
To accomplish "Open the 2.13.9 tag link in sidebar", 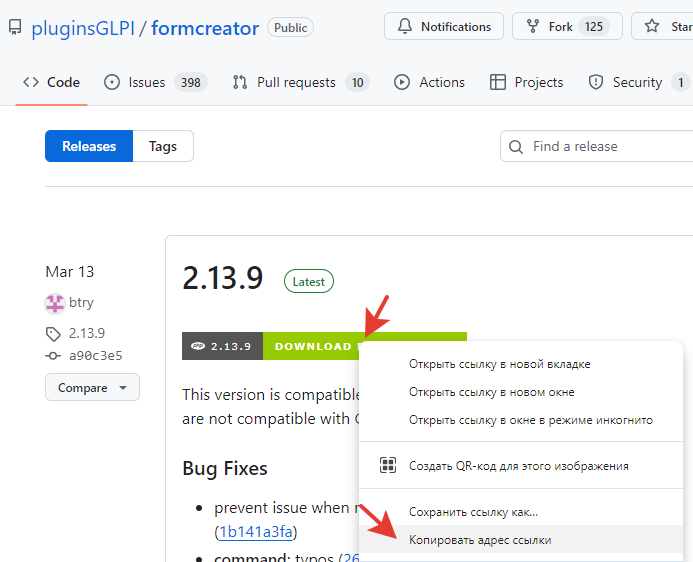I will (x=87, y=333).
